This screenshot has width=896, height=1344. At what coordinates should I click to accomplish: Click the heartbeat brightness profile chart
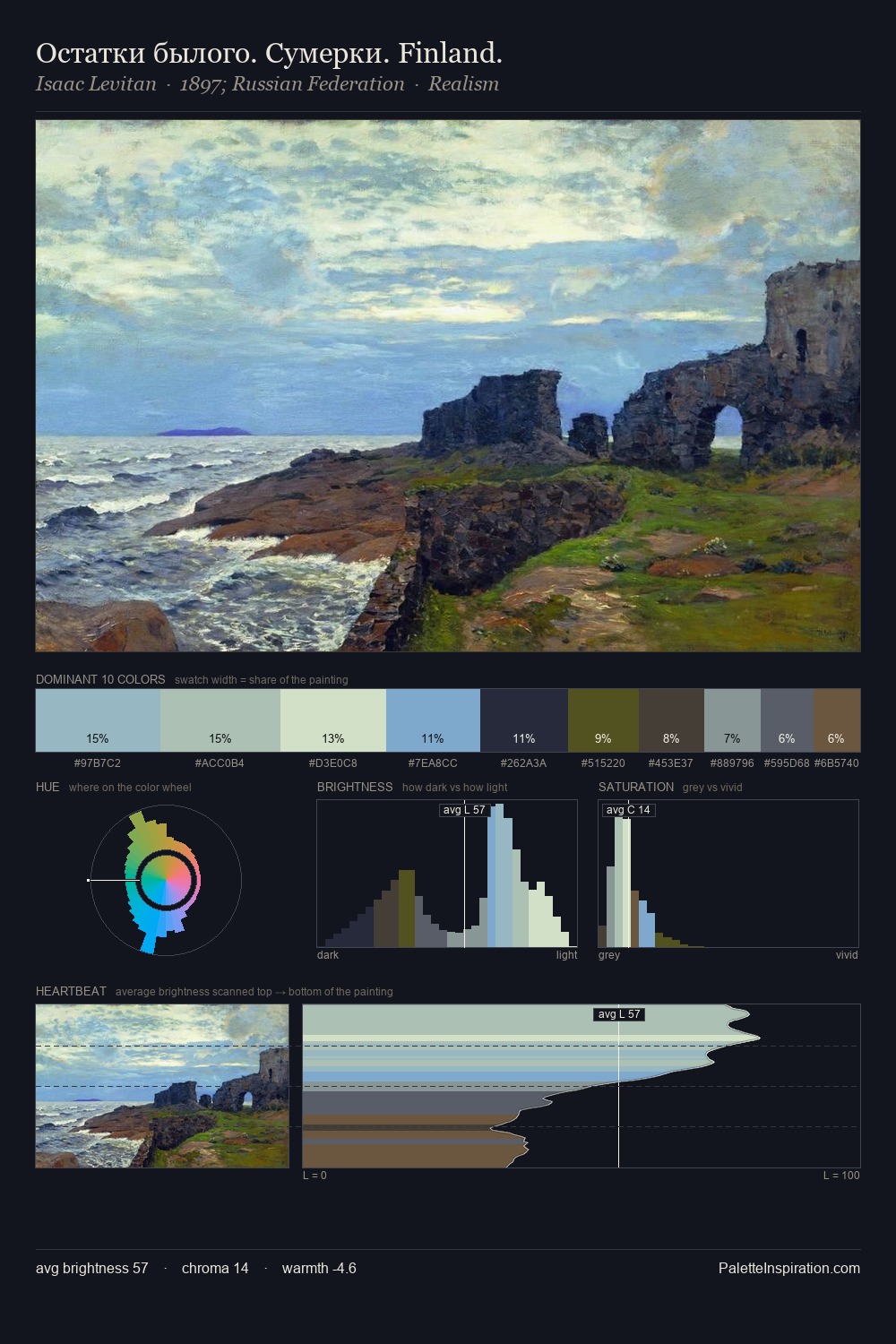point(582,1086)
